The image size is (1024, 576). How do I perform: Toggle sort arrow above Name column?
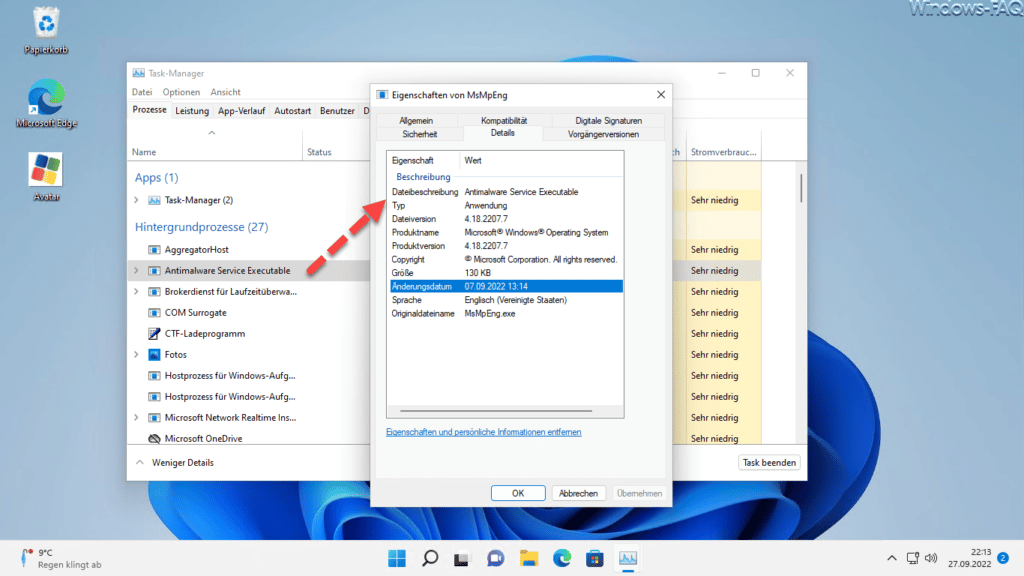tap(212, 133)
